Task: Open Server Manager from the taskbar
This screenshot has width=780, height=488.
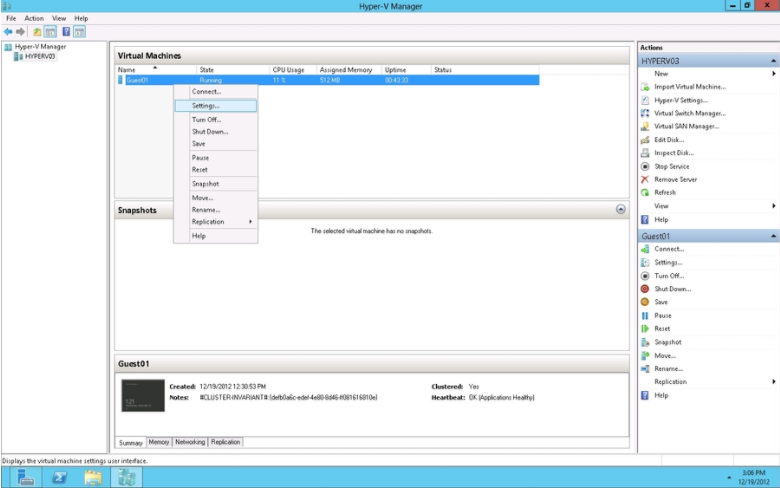Action: click(25, 478)
